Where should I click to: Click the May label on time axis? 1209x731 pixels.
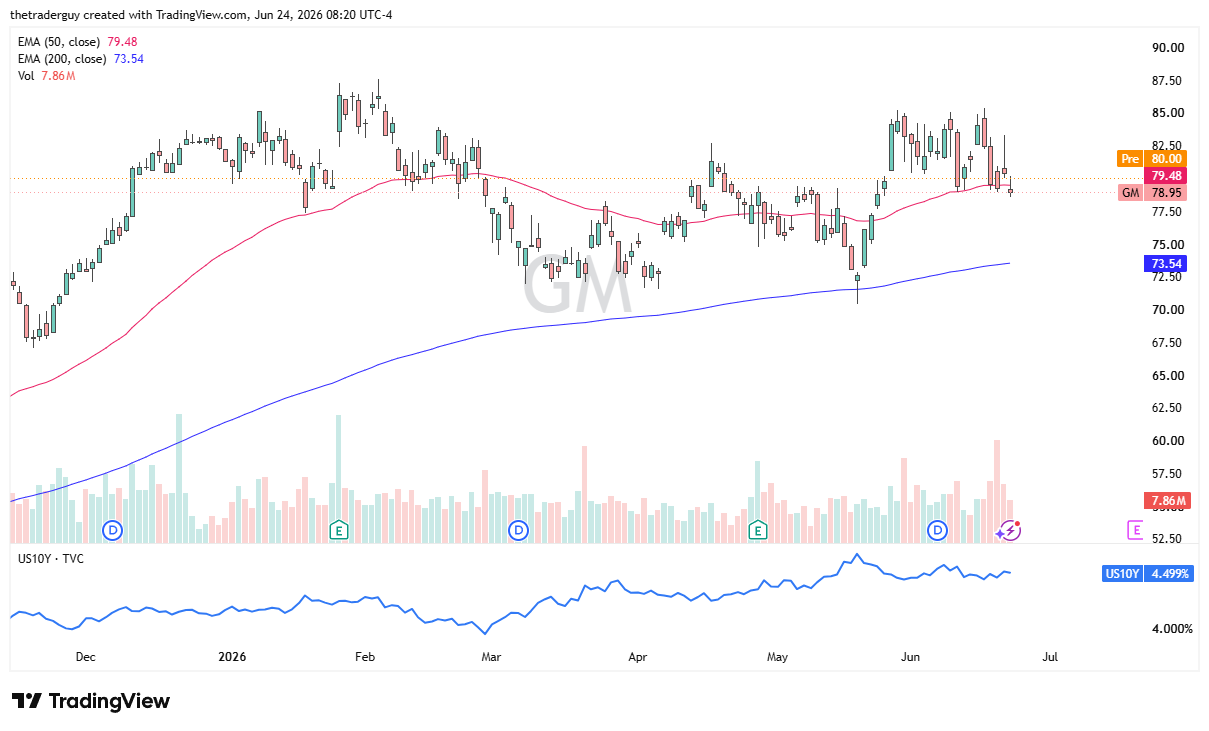click(778, 657)
